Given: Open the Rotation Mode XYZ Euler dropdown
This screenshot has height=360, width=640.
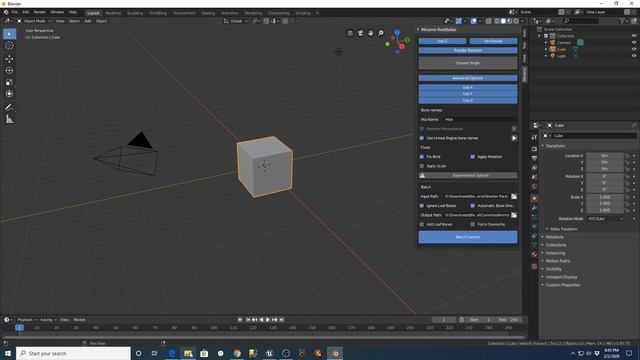Looking at the screenshot, I should coord(606,219).
